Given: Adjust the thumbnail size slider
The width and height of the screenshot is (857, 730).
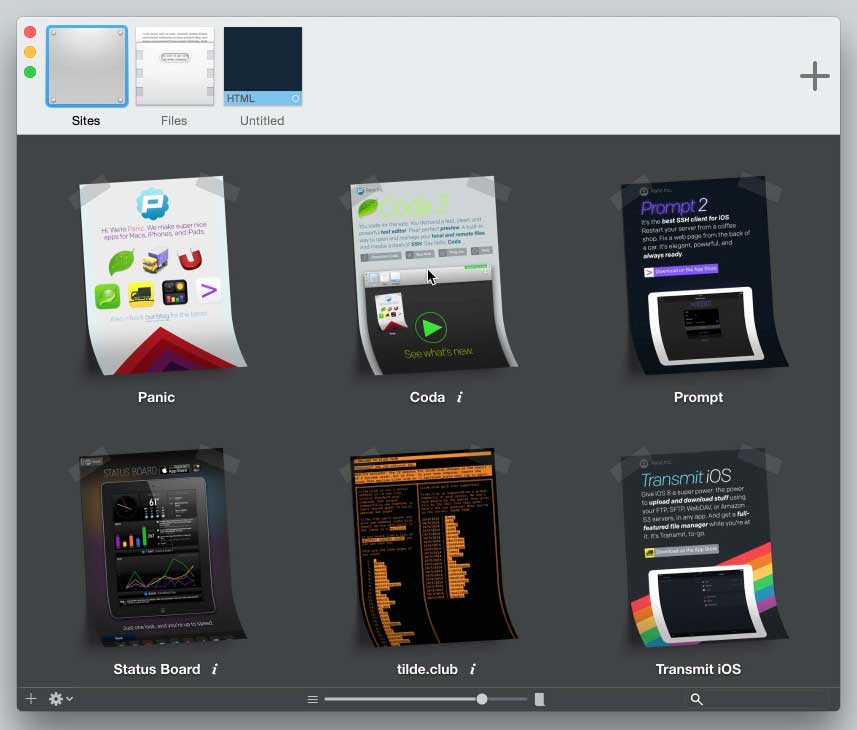Looking at the screenshot, I should coord(482,699).
